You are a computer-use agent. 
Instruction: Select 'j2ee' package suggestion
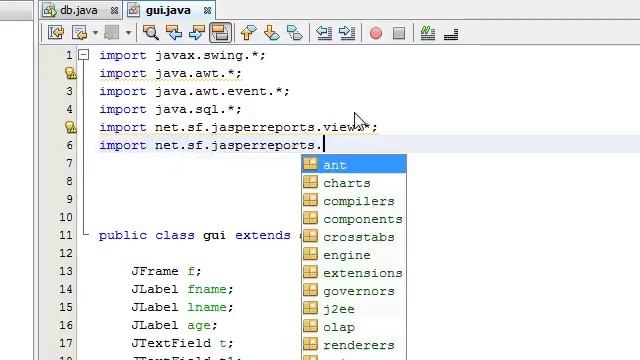tap(354, 308)
